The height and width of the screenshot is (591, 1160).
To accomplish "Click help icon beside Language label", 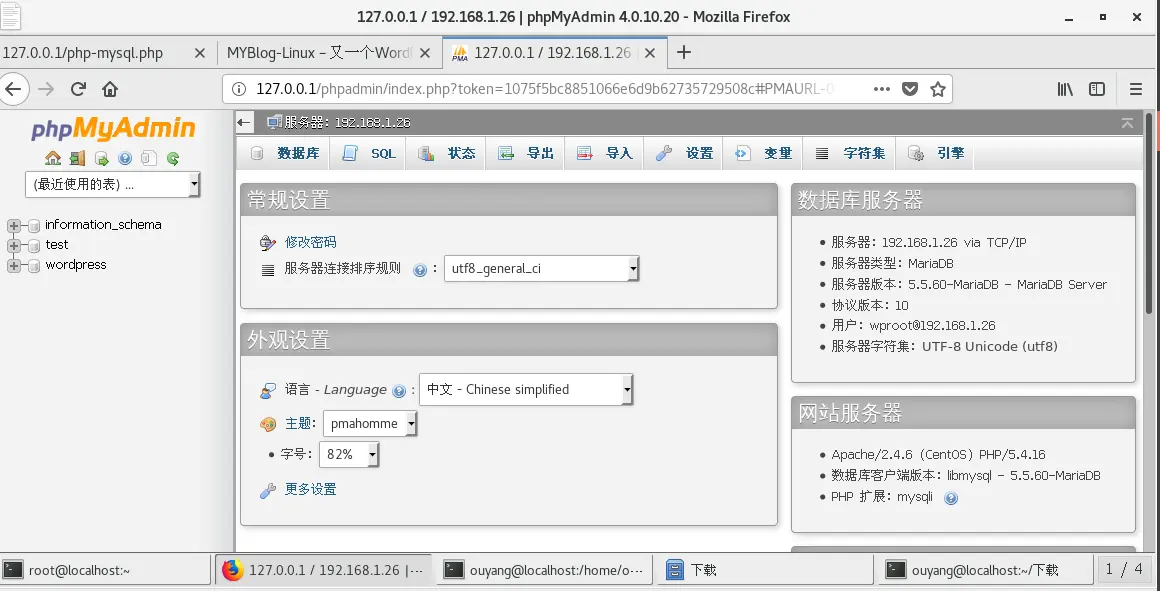I will tap(399, 391).
